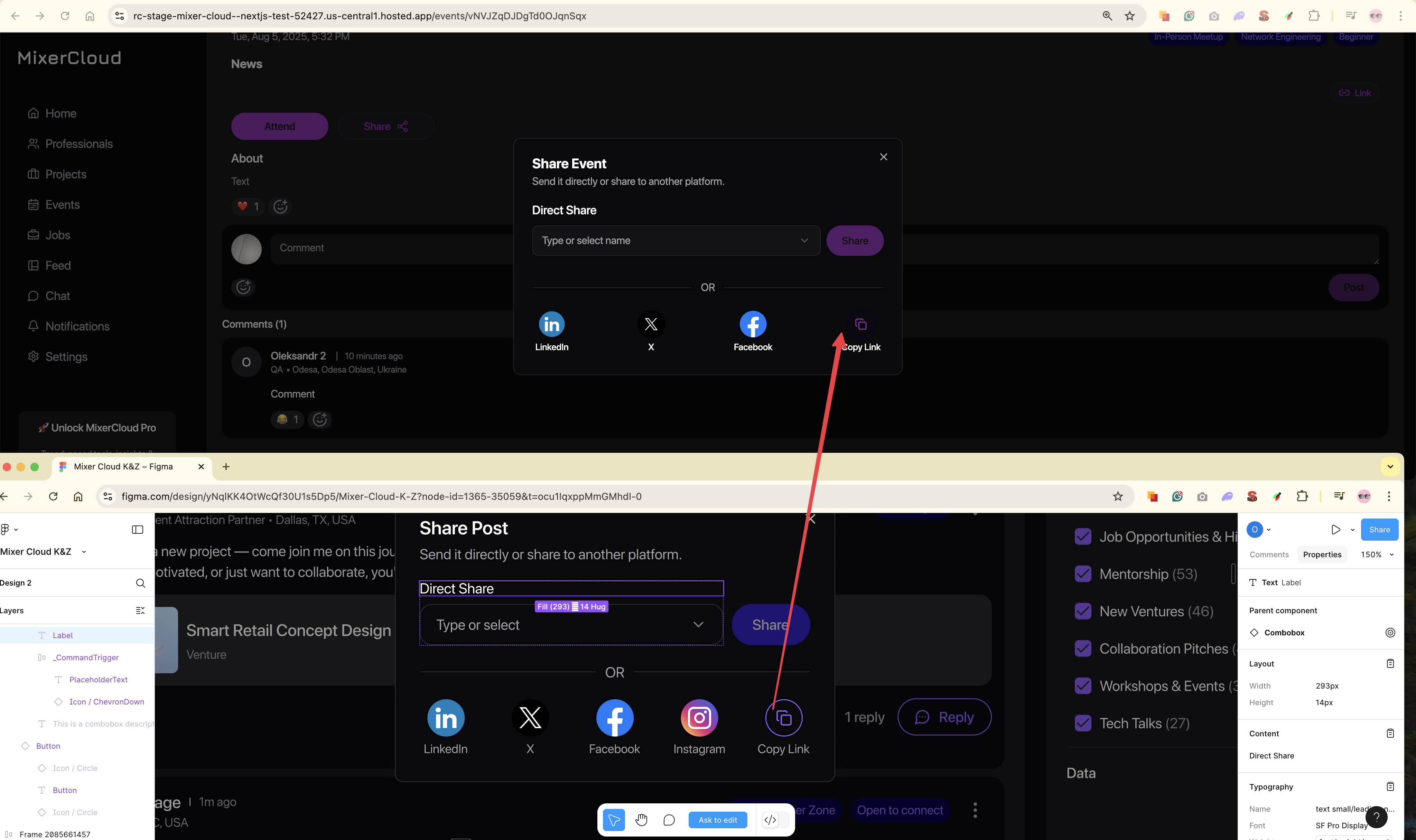Open Figma search in the layers panel
The image size is (1416, 840).
pyautogui.click(x=140, y=583)
